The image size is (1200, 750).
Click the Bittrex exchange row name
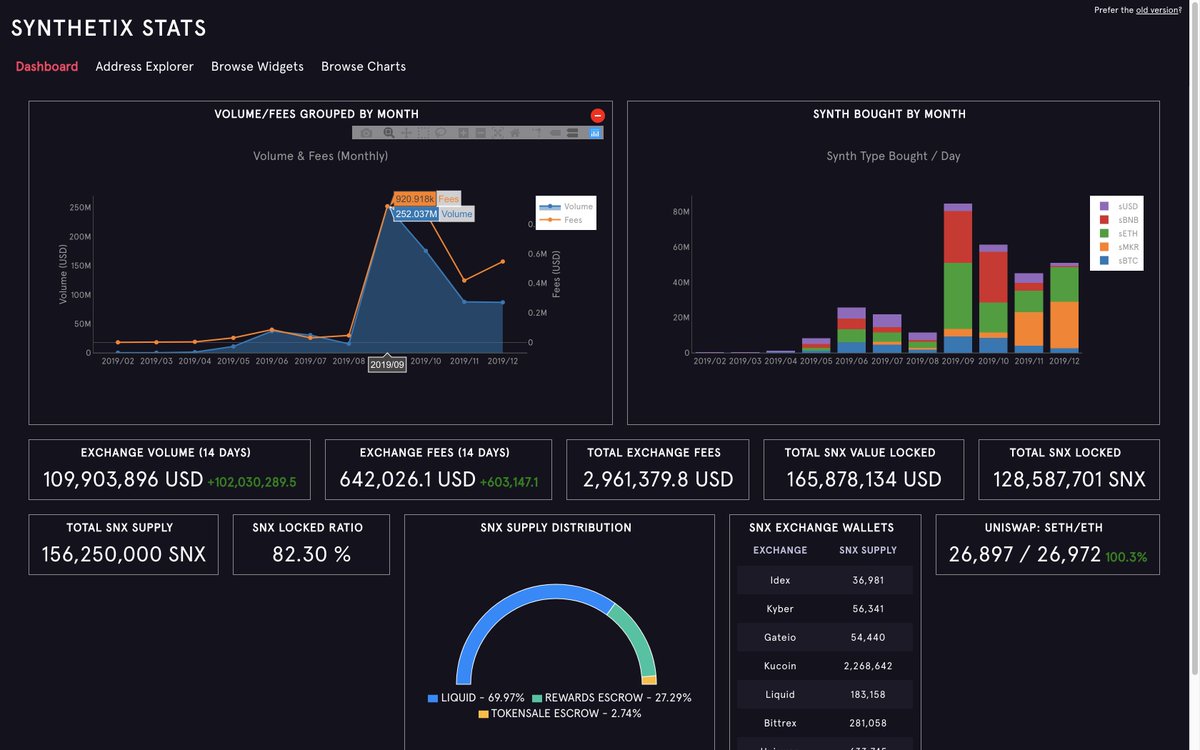click(780, 723)
